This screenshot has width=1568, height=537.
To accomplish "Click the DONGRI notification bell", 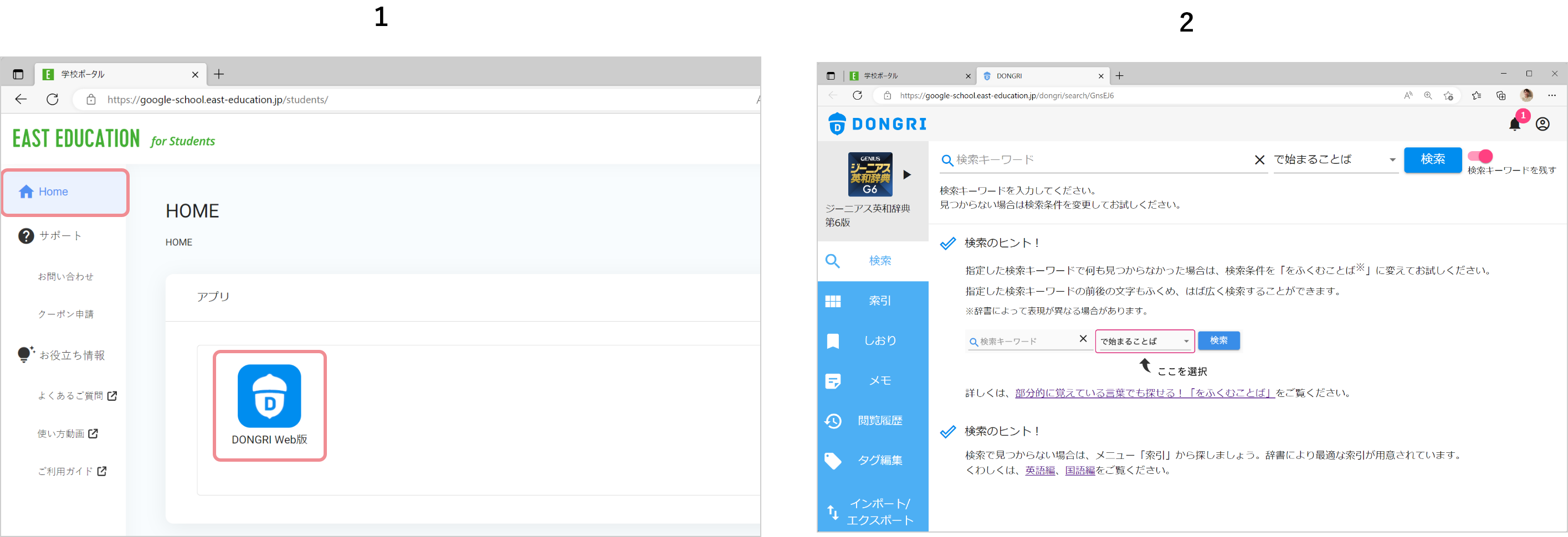I will (1514, 124).
